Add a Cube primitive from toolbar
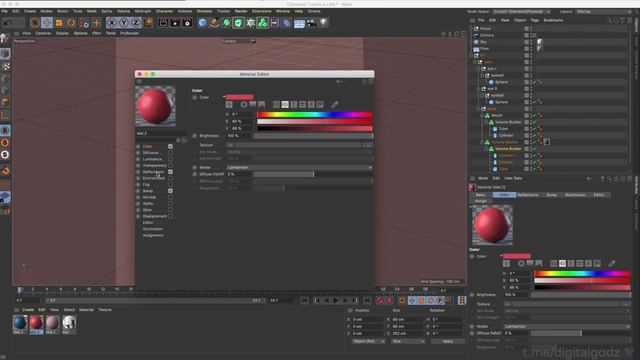Image resolution: width=640 pixels, height=360 pixels. (202, 23)
